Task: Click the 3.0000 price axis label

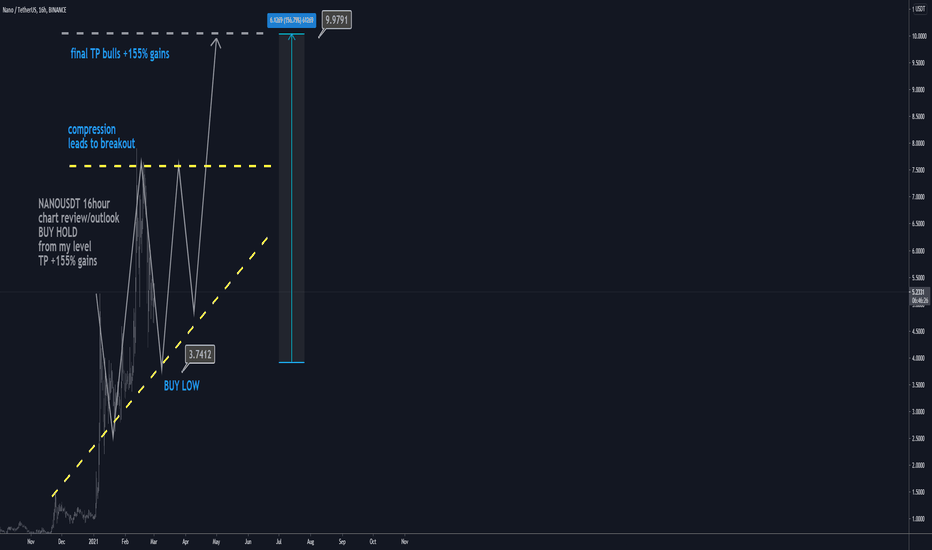Action: pos(919,411)
